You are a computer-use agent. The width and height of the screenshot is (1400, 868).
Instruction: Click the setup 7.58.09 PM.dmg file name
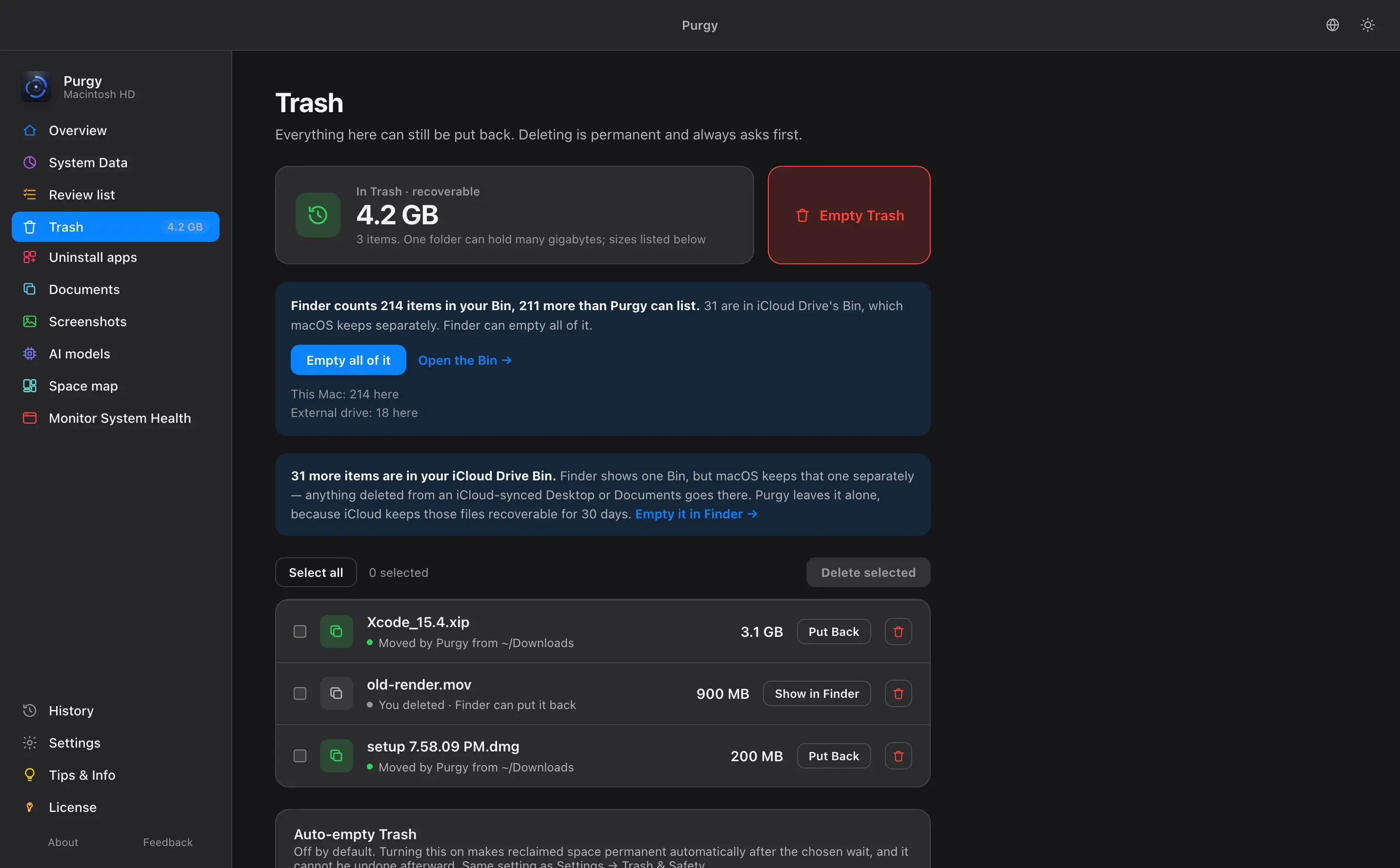click(443, 746)
